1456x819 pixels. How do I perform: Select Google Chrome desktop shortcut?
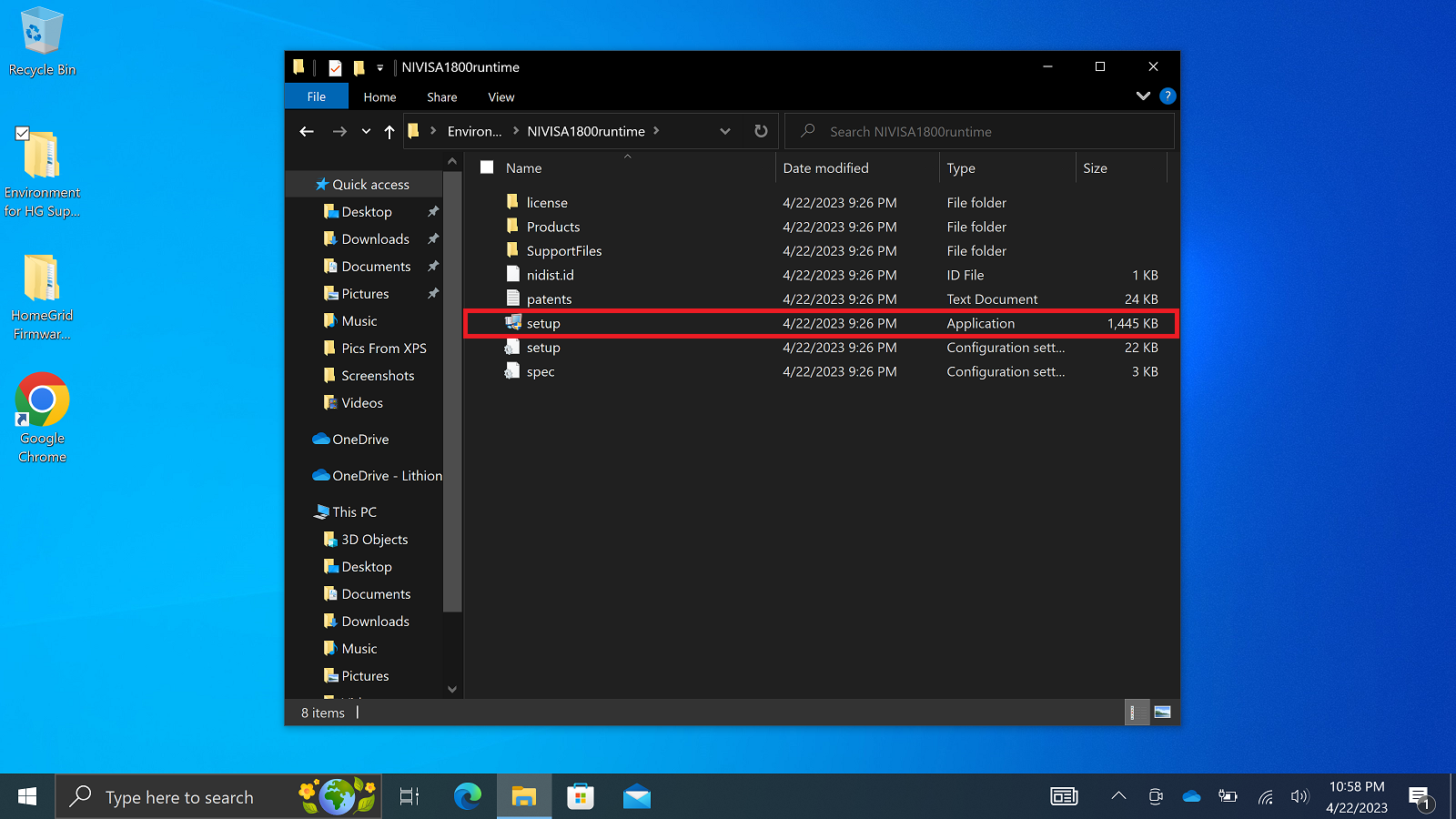click(42, 419)
